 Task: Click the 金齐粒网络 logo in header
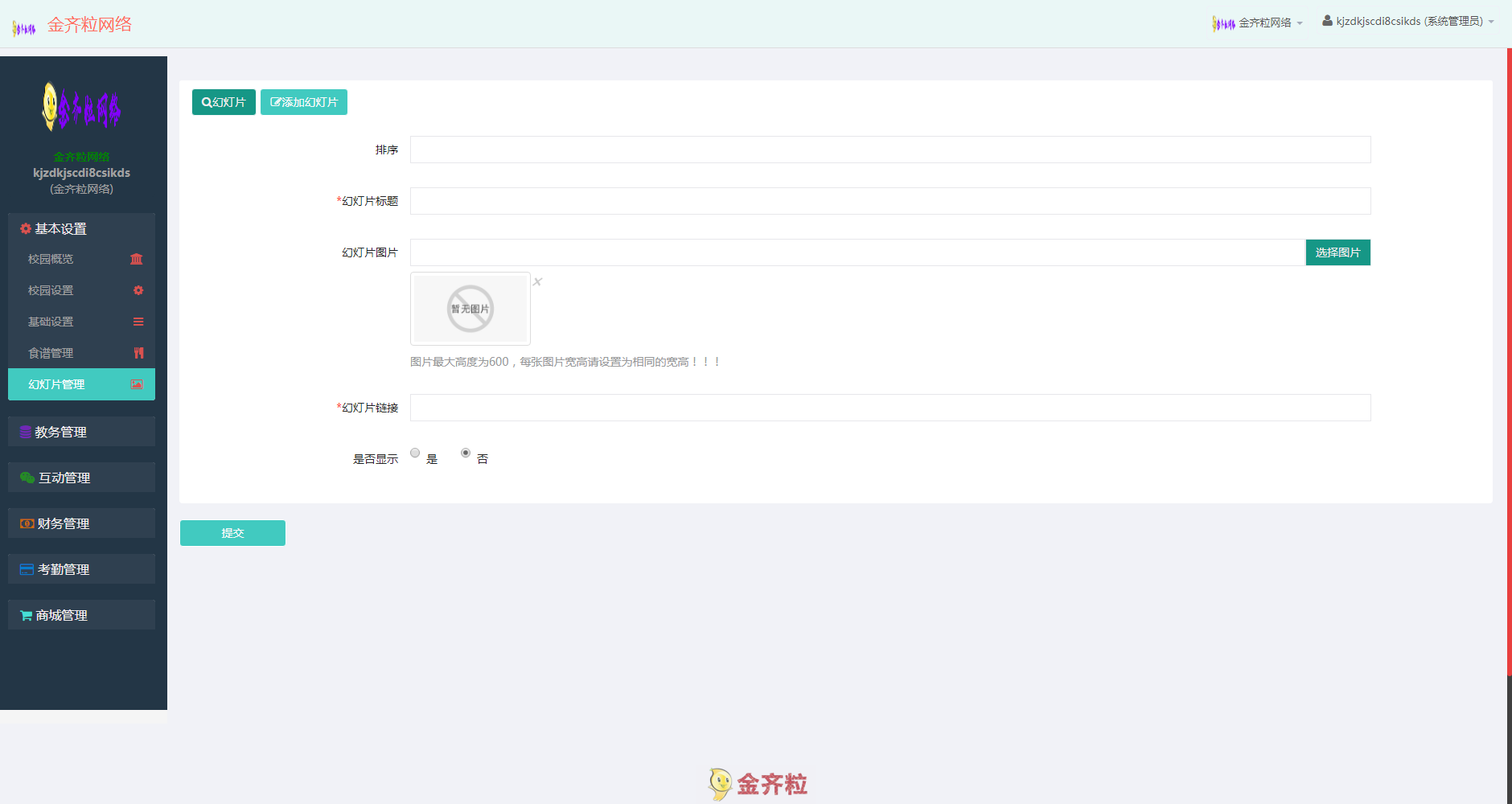[72, 25]
